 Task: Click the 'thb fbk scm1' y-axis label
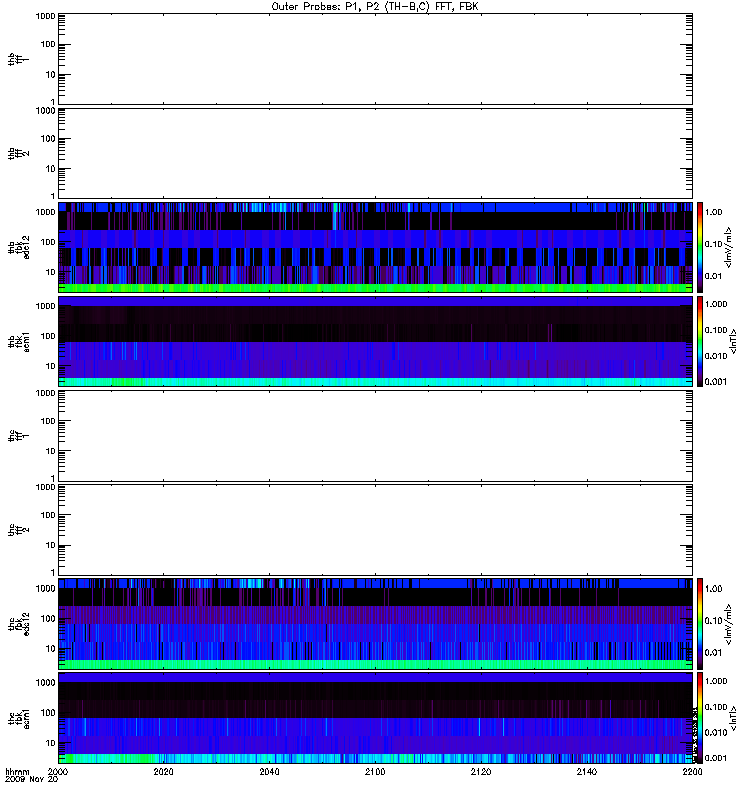point(18,342)
